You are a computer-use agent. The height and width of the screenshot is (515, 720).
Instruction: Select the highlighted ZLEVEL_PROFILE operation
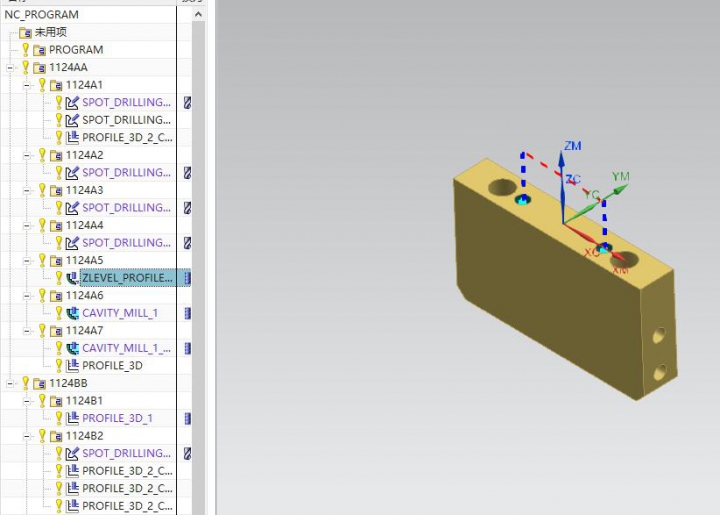click(x=127, y=278)
